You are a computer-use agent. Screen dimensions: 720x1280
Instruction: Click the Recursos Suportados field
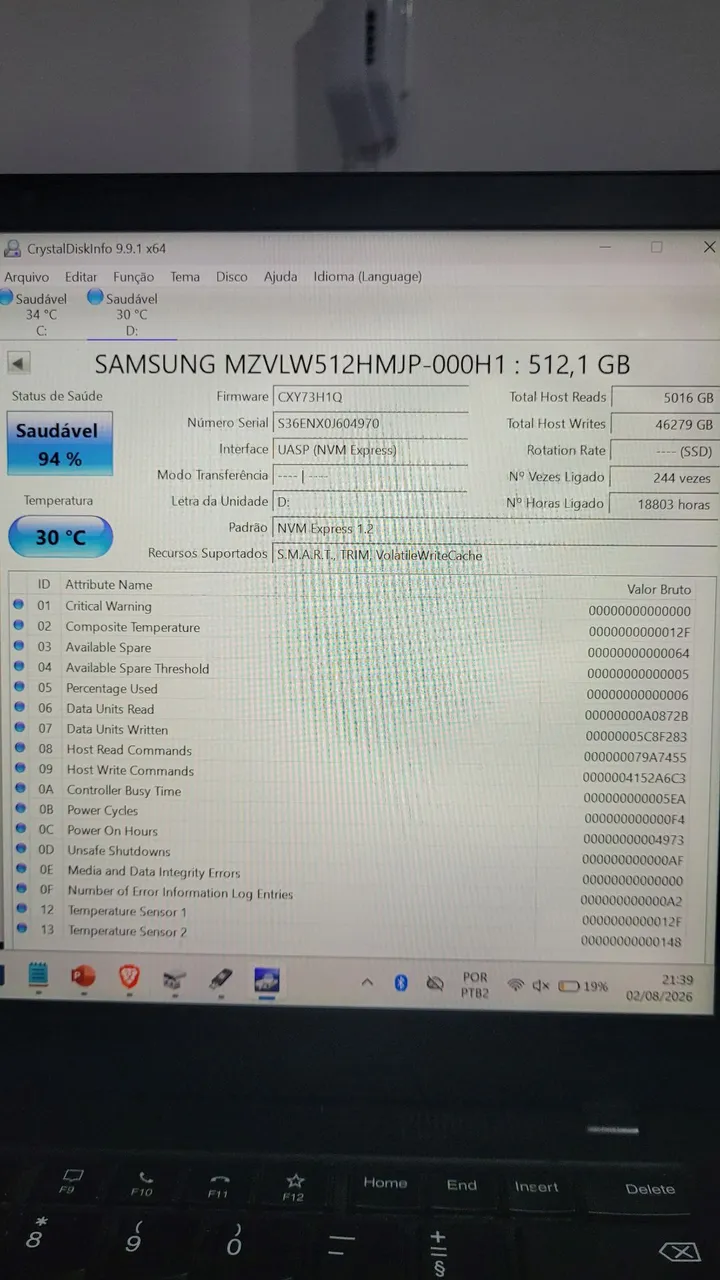[x=494, y=555]
